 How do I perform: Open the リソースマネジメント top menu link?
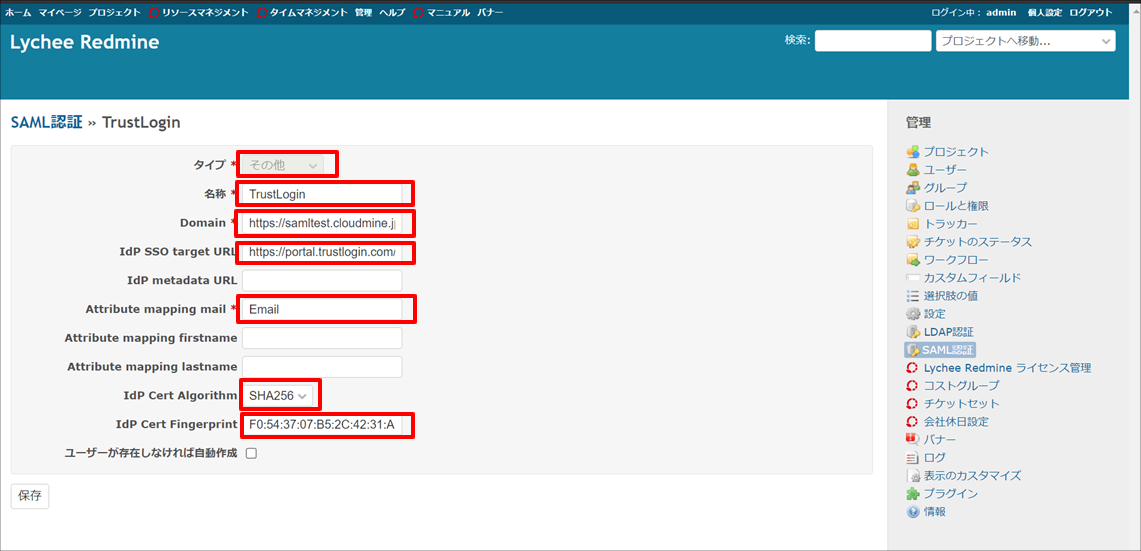tap(204, 13)
